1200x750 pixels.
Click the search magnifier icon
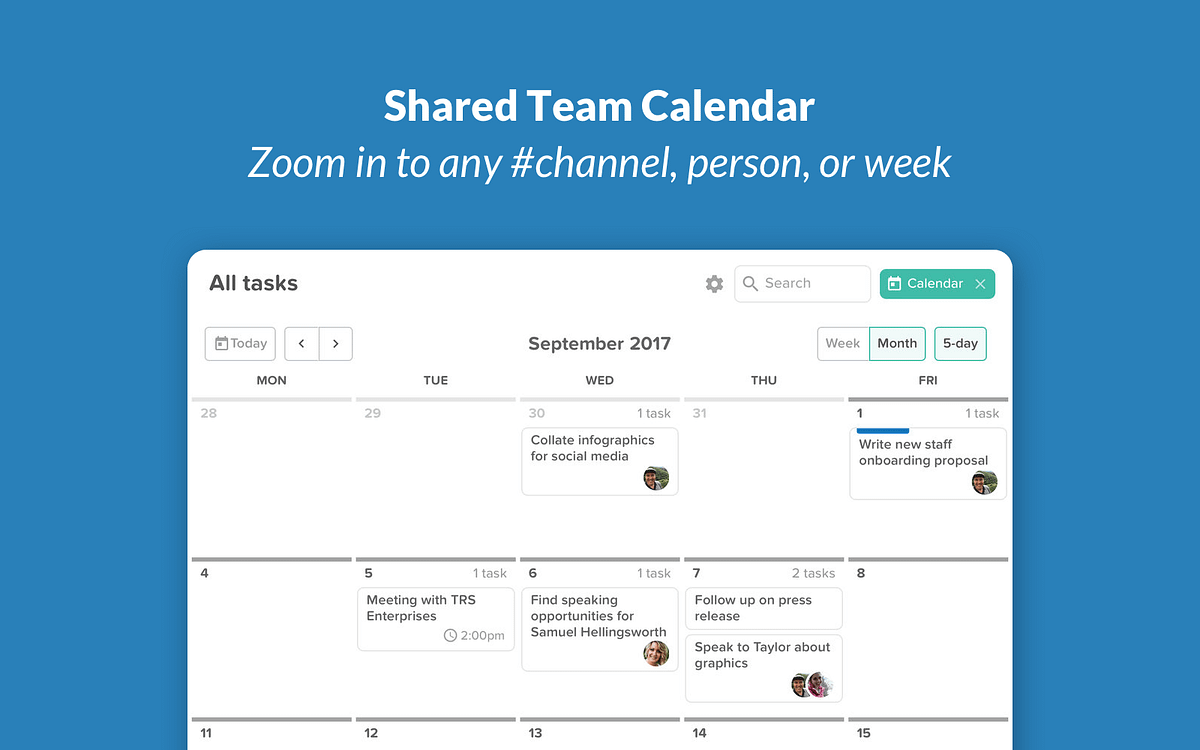point(750,284)
